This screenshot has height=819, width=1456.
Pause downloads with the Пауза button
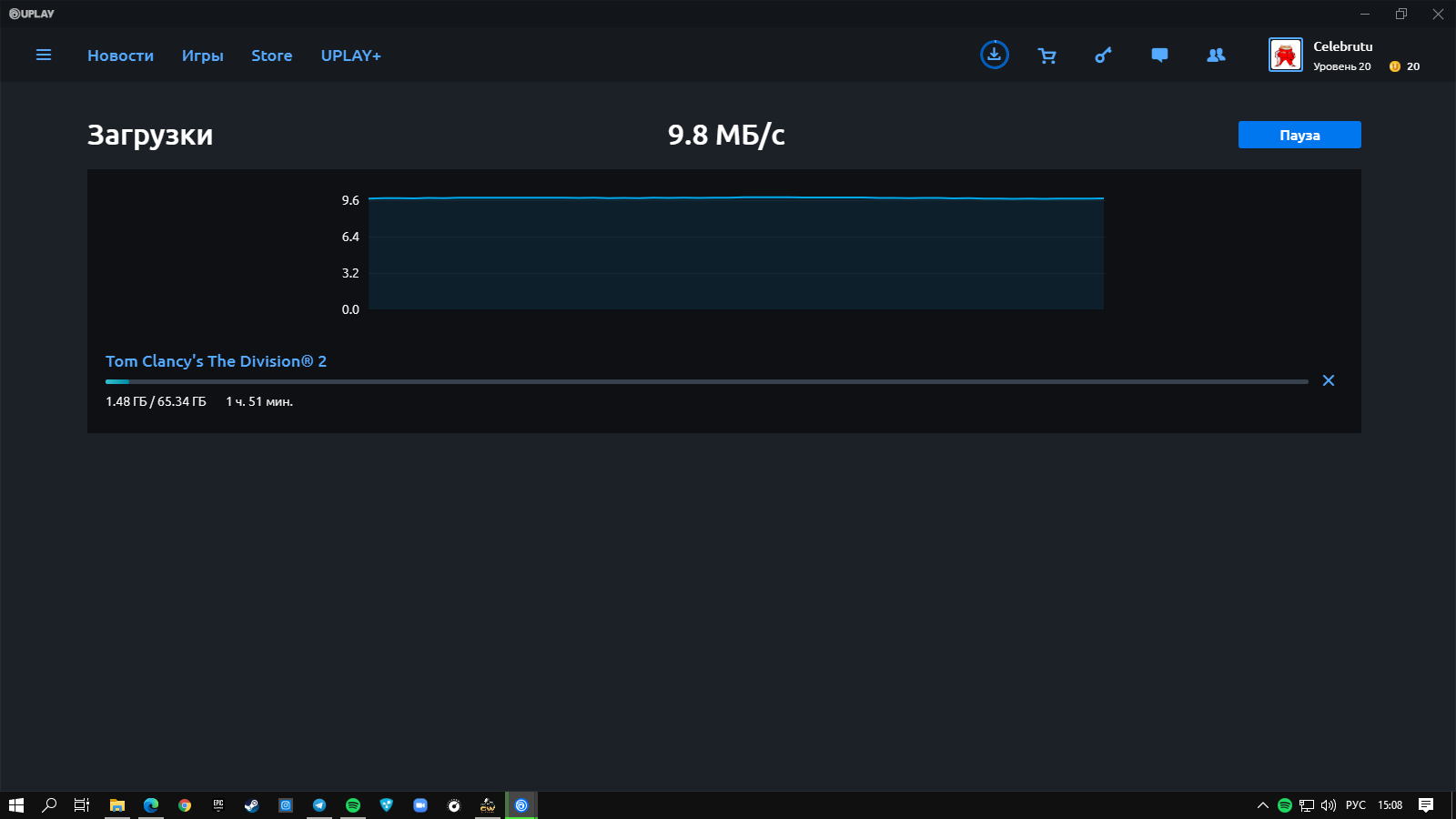coord(1299,135)
